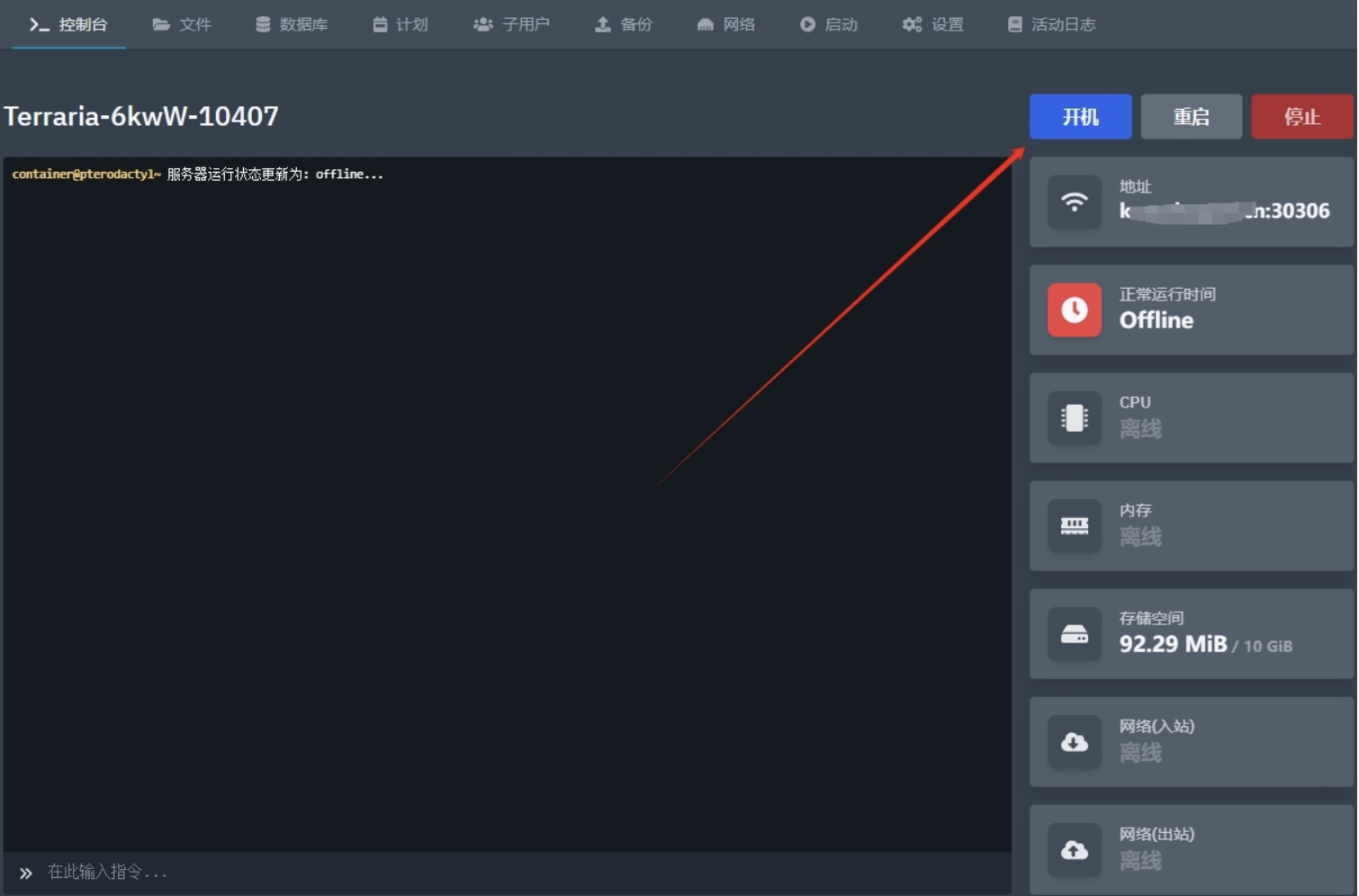Click the terminal prompt icon beside 控制台

pyautogui.click(x=39, y=24)
